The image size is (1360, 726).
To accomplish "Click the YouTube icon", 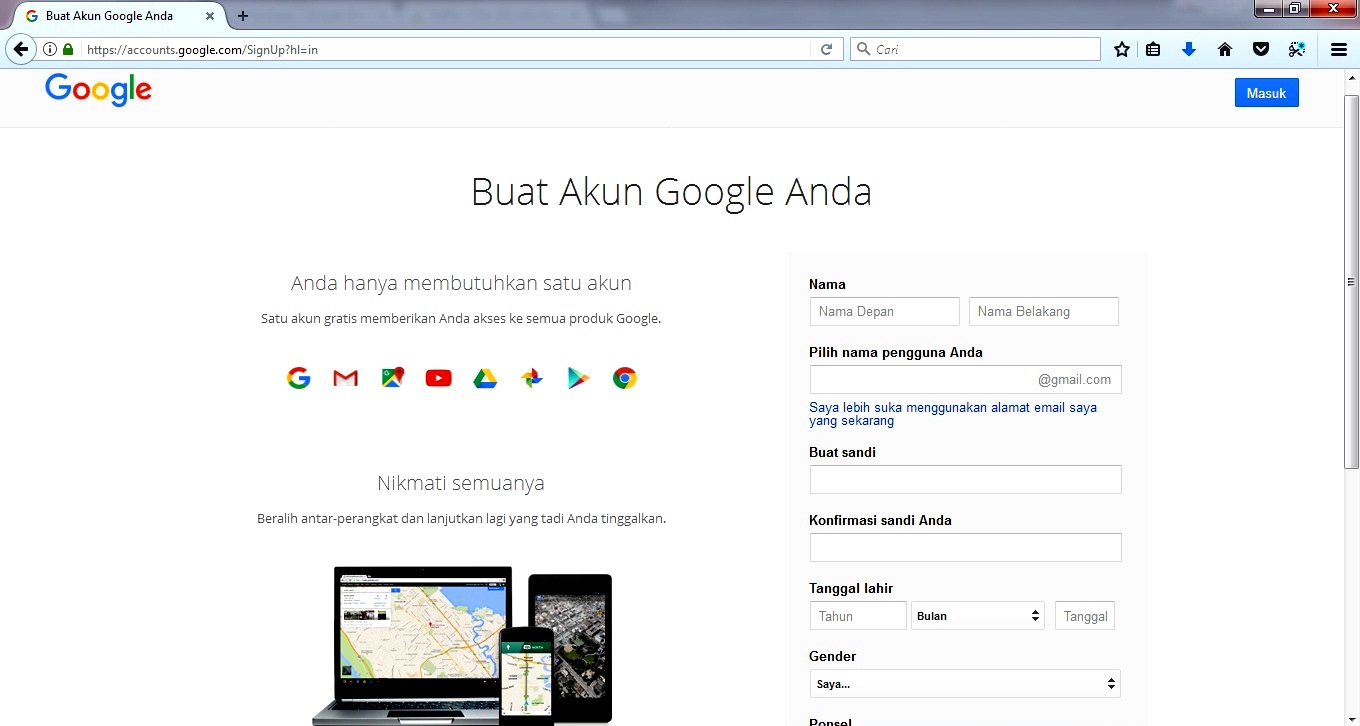I will click(438, 378).
